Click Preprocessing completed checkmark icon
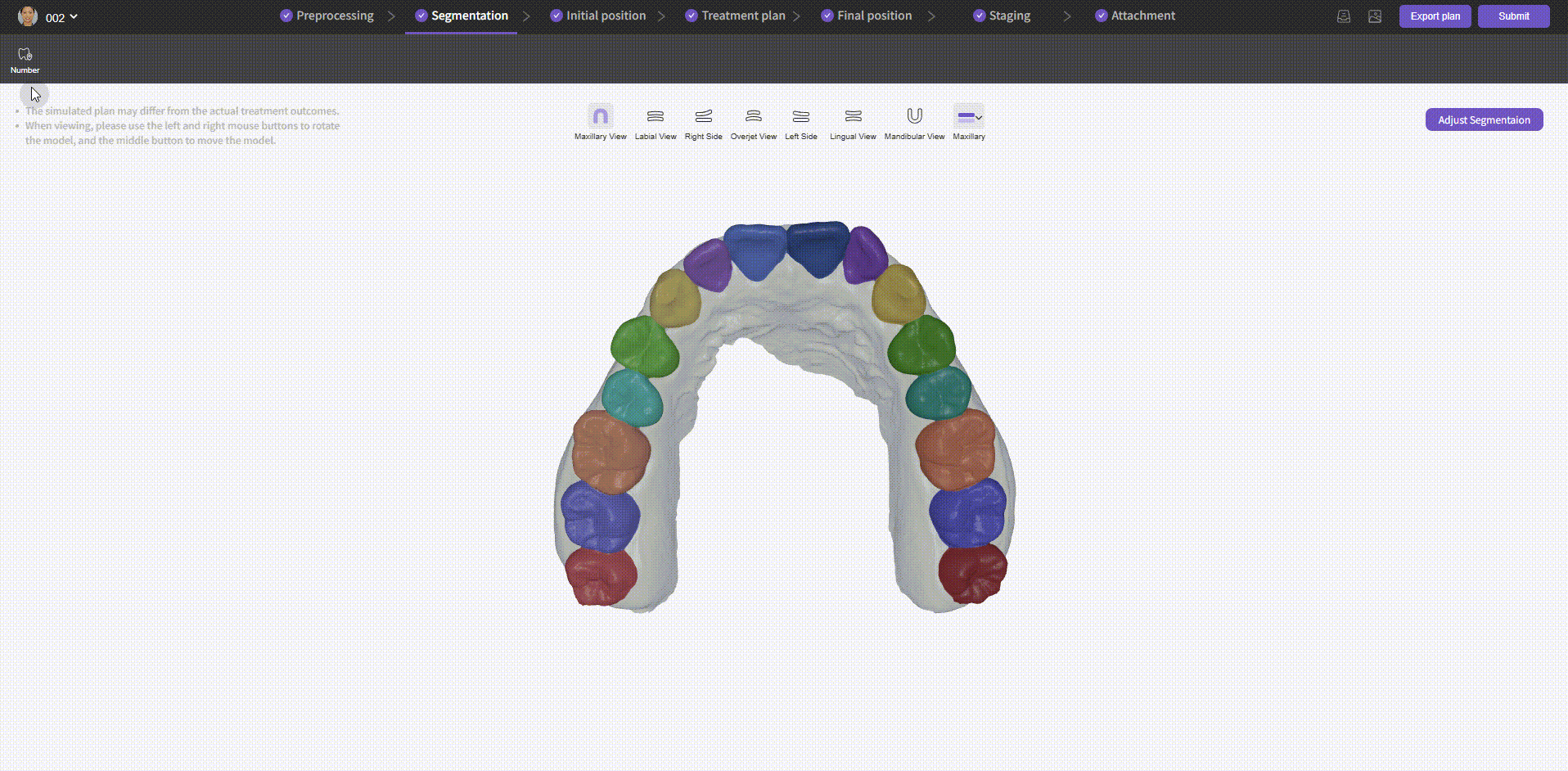1568x771 pixels. [286, 16]
